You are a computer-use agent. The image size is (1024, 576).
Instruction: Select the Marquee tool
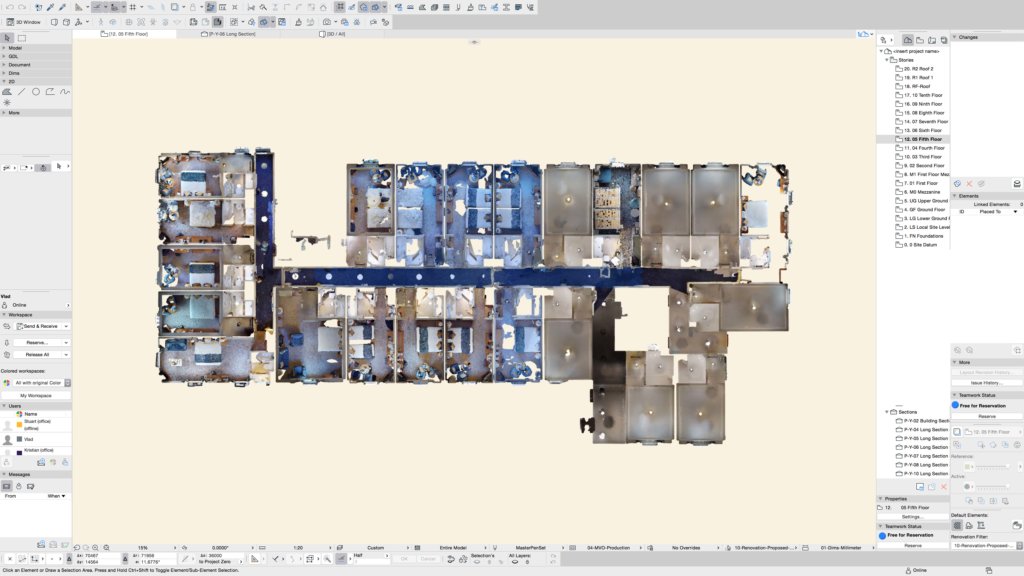pyautogui.click(x=21, y=38)
